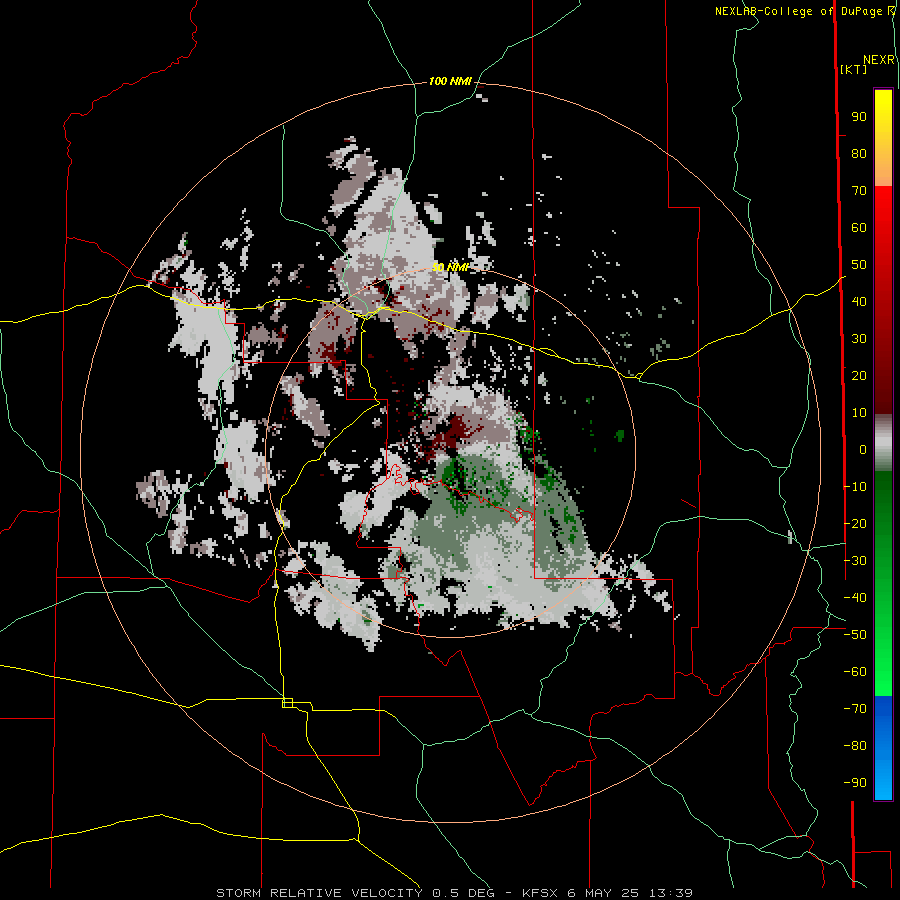Click the blue bottom of the color bar
This screenshot has height=900, width=900.
(883, 748)
